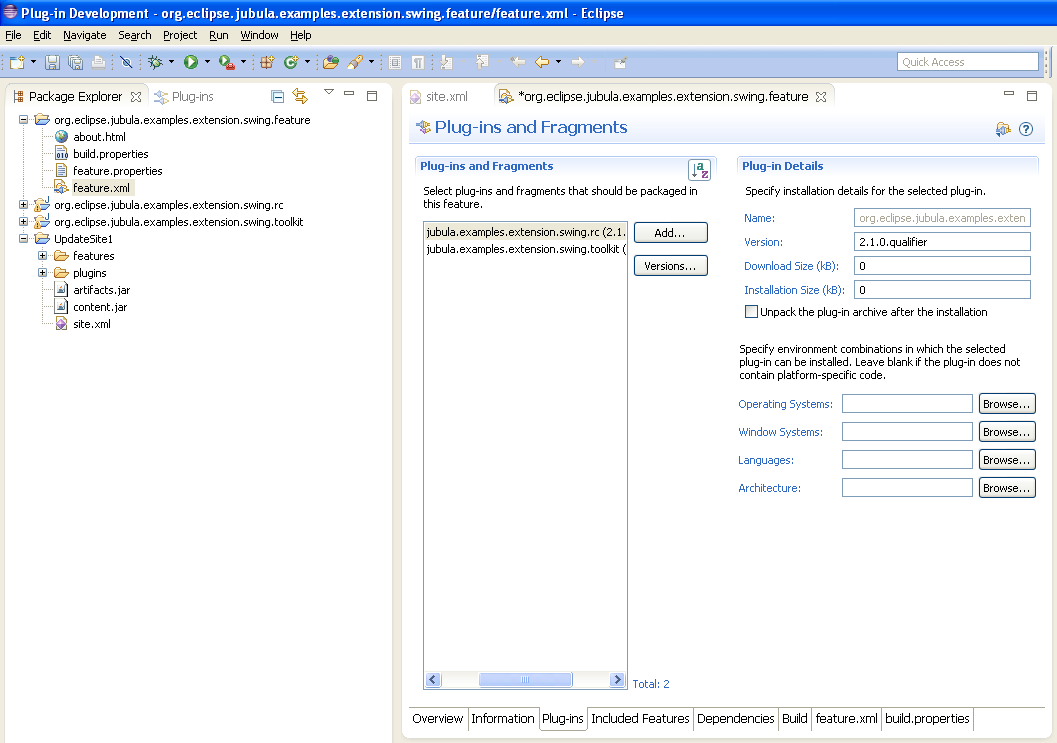
Task: Switch to the Included Features tab
Action: point(640,718)
